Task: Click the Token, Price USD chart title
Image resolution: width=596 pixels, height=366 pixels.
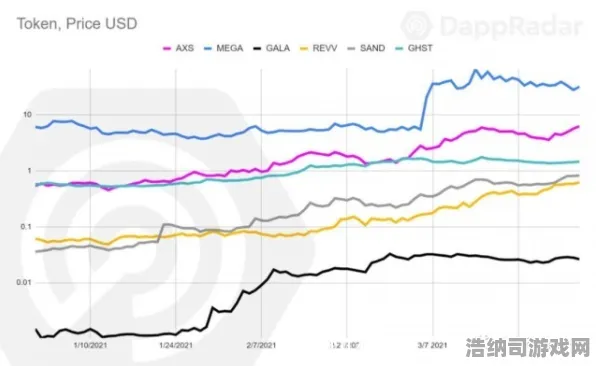Action: pyautogui.click(x=77, y=24)
